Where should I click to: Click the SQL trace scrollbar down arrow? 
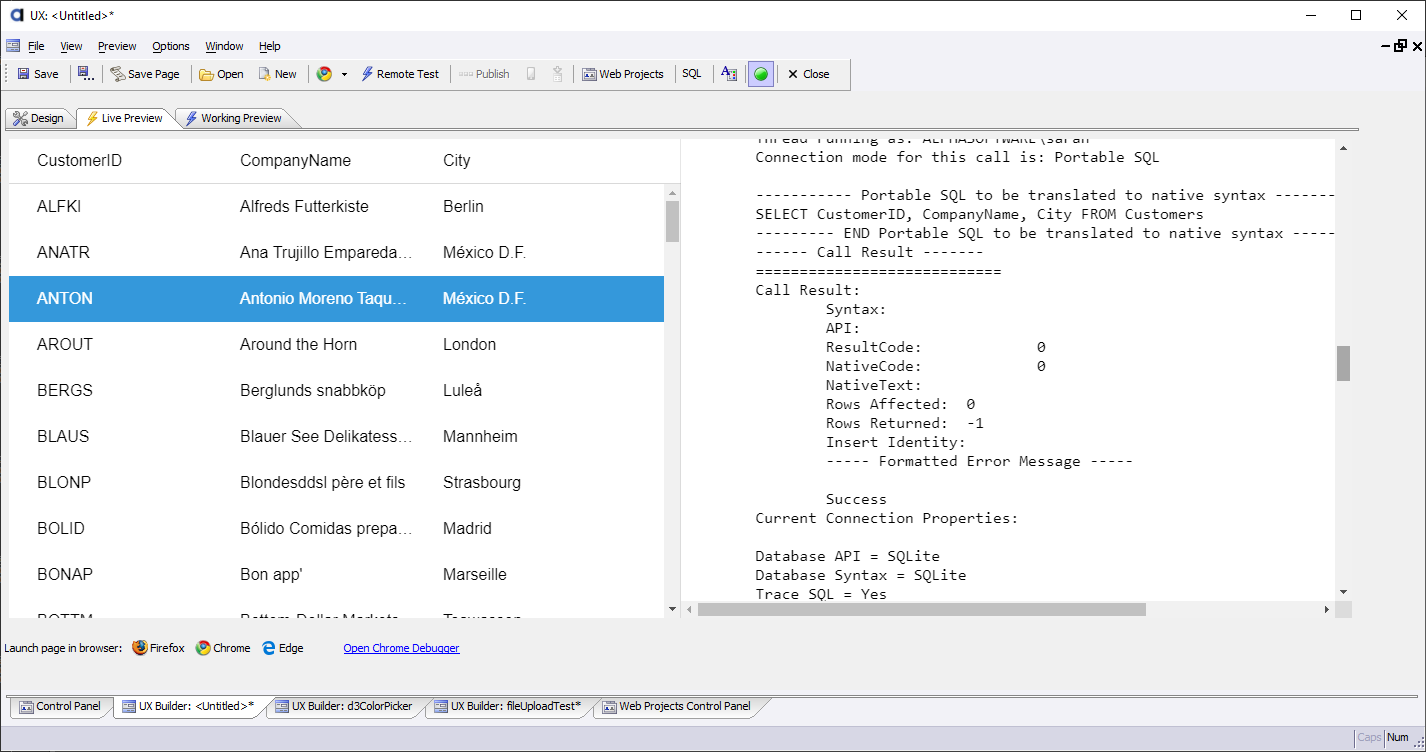click(x=1343, y=592)
